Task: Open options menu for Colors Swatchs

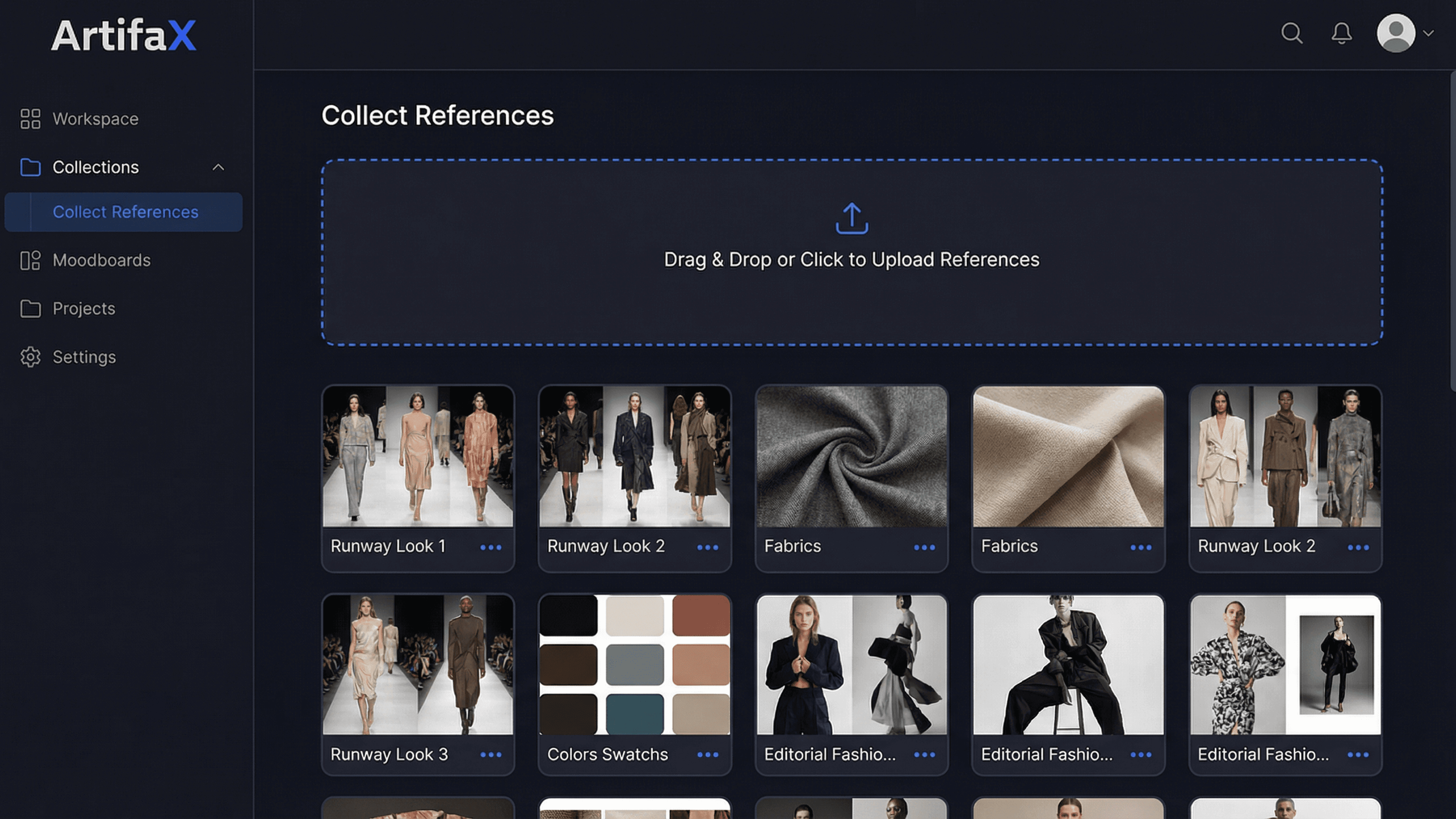Action: pyautogui.click(x=707, y=755)
